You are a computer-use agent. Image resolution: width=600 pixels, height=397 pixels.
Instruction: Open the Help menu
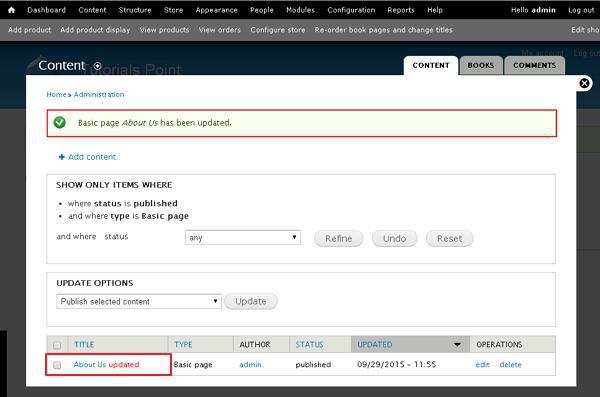pyautogui.click(x=435, y=10)
